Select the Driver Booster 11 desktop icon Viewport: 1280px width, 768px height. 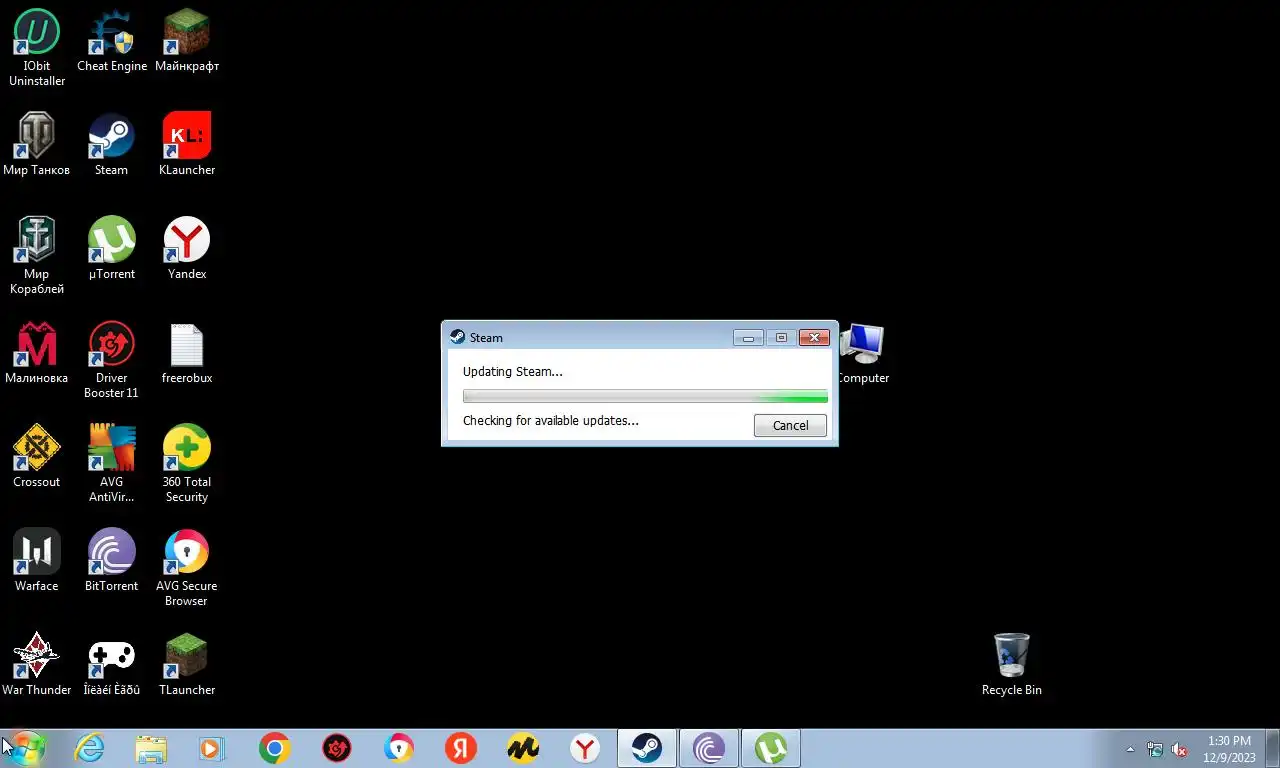112,359
